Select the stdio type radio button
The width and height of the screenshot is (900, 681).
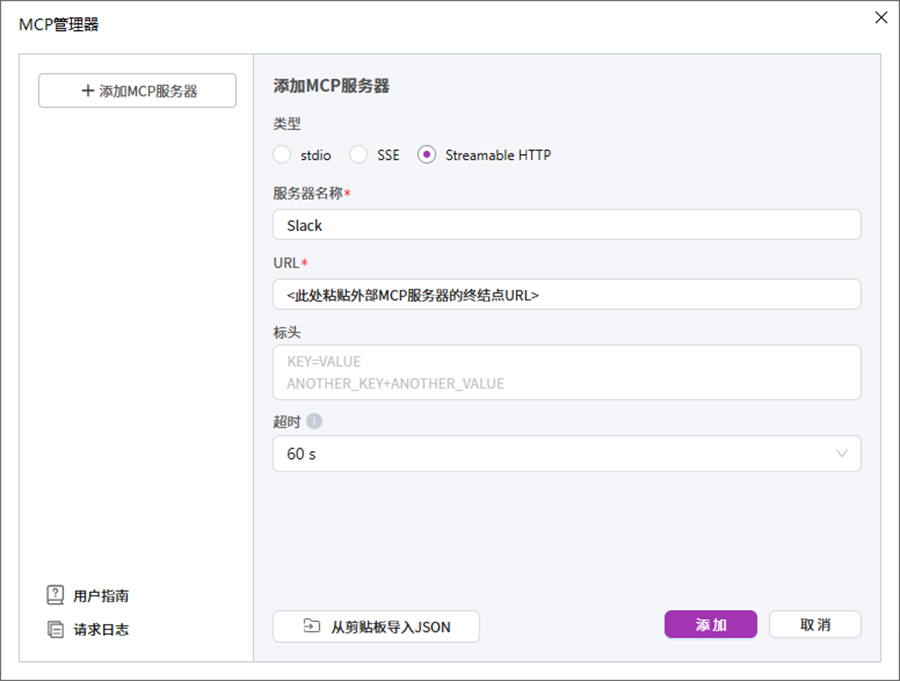click(282, 155)
